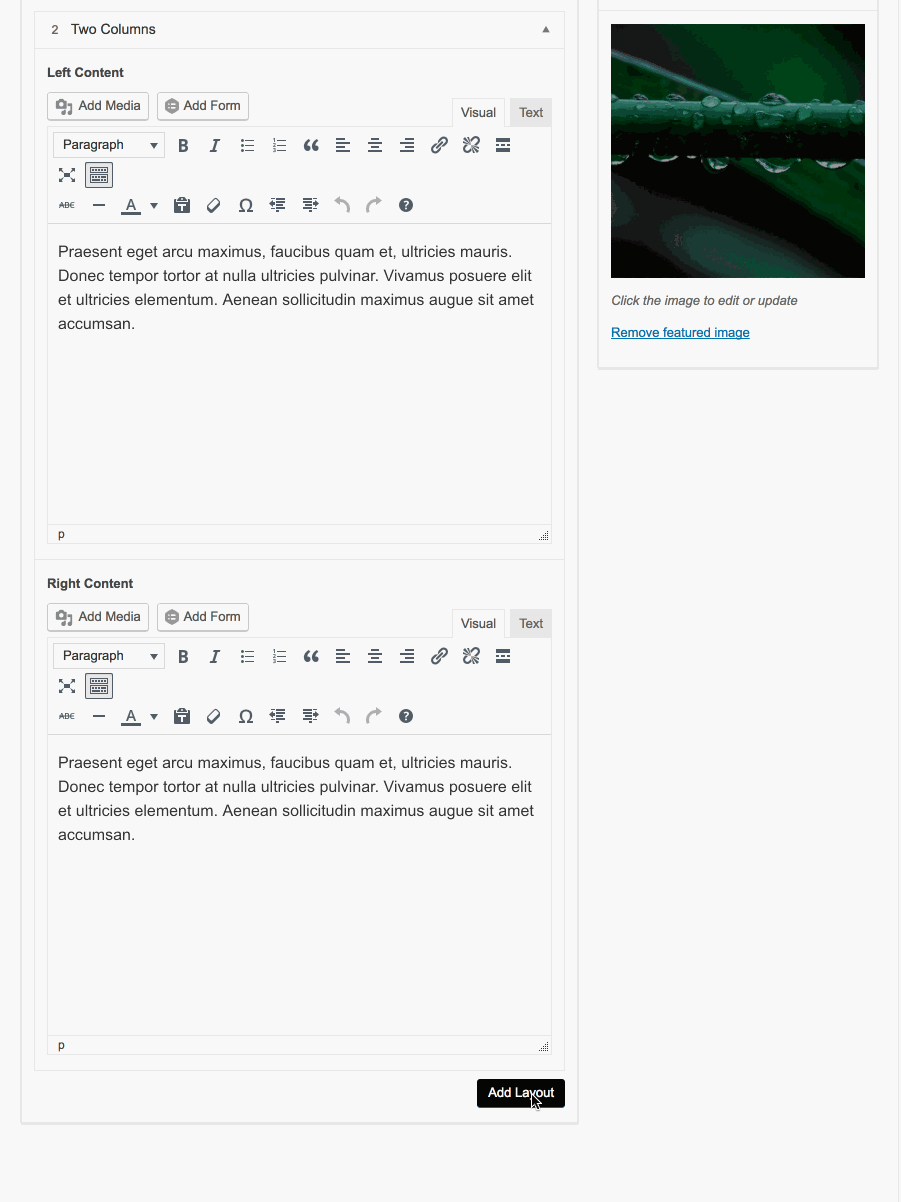The width and height of the screenshot is (901, 1202).
Task: Click help icon in Right Content toolbar
Action: click(406, 716)
